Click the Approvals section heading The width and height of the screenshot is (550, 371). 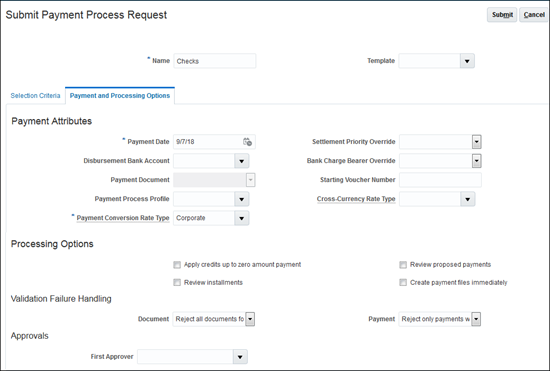point(29,336)
